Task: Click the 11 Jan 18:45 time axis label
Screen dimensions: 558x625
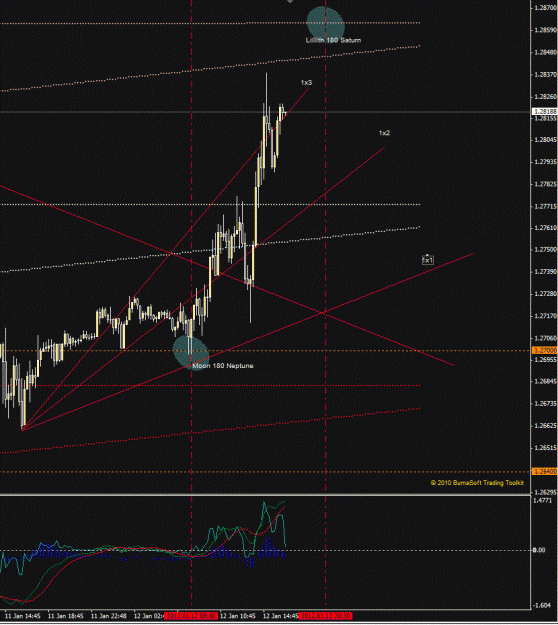Action: pyautogui.click(x=66, y=616)
